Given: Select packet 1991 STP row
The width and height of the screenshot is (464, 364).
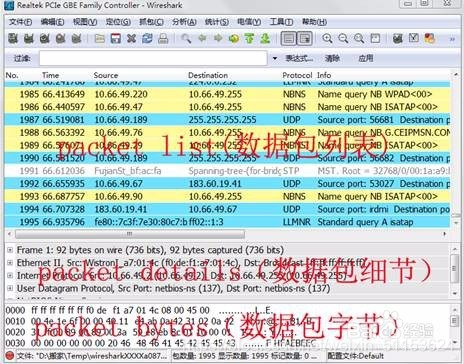Looking at the screenshot, I should pos(227,171).
